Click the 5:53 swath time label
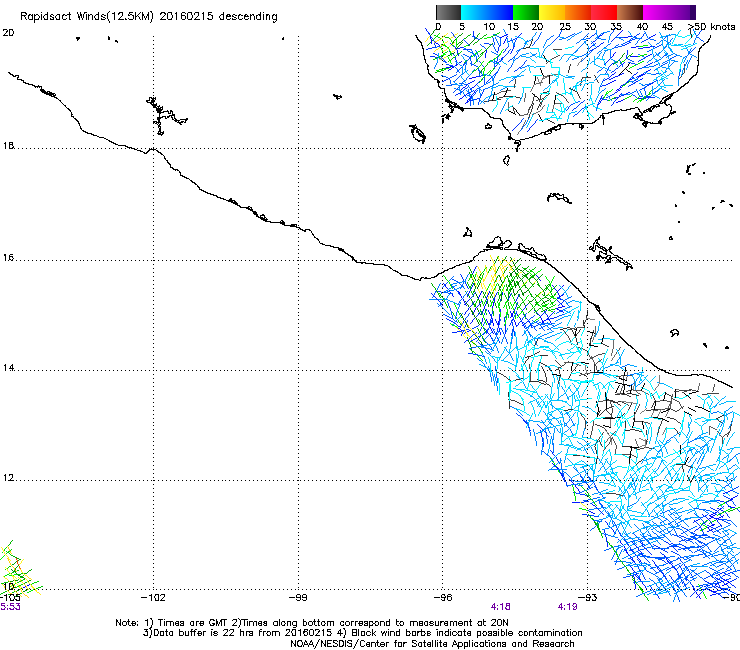Screen dimensions: 740x650 [10, 607]
